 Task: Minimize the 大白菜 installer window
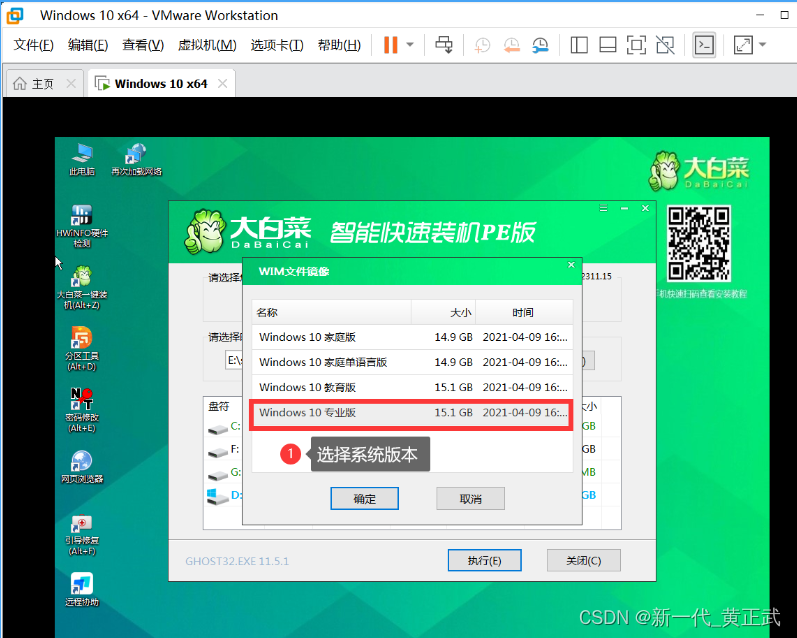click(x=624, y=208)
